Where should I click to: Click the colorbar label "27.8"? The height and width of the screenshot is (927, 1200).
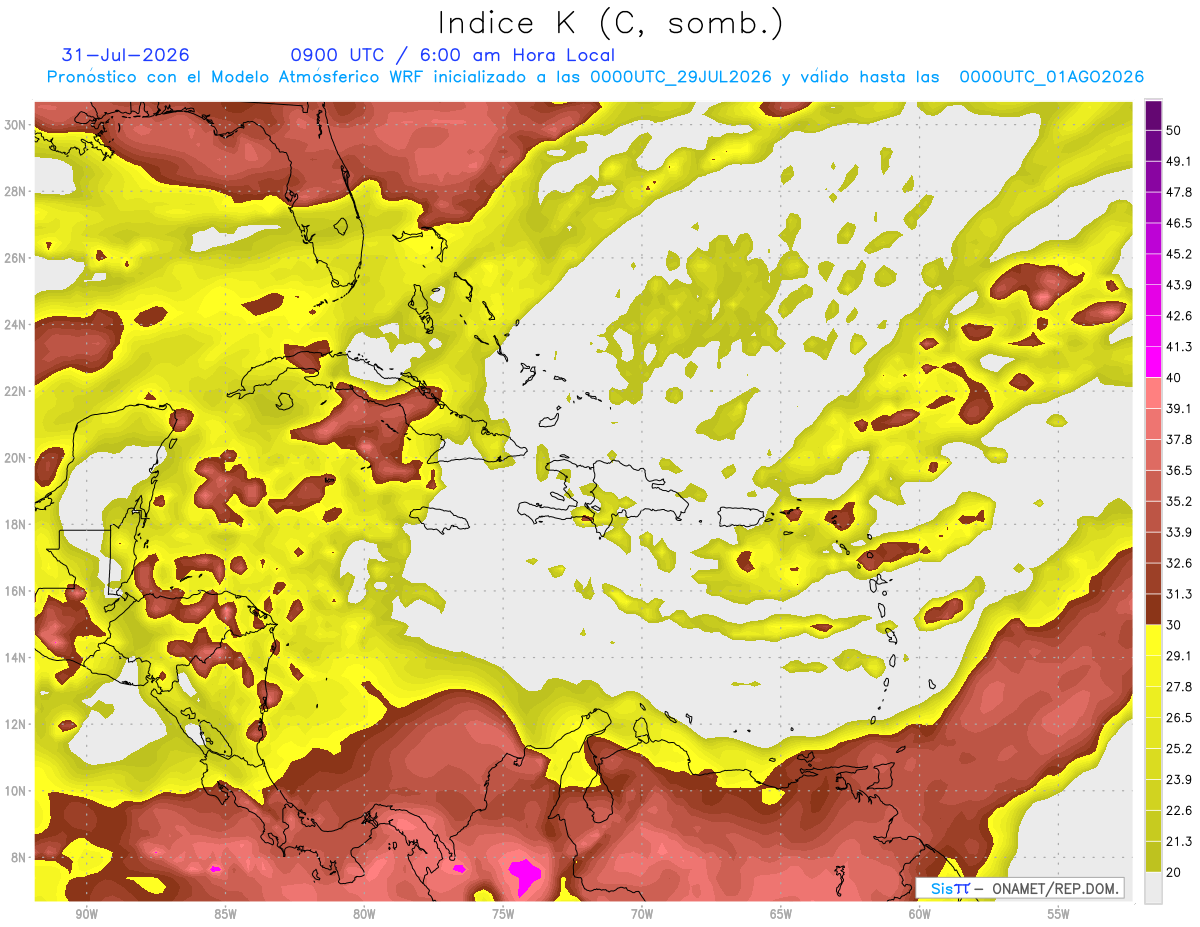point(1179,686)
